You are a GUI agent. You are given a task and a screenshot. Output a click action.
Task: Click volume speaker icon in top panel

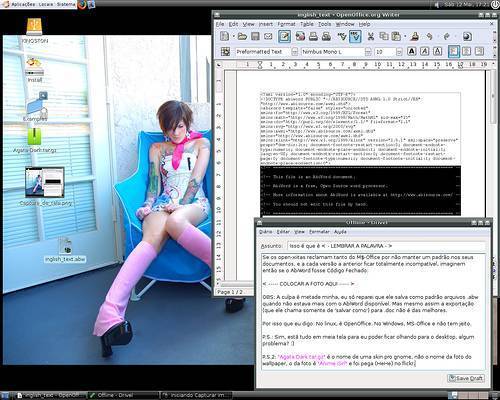[438, 5]
